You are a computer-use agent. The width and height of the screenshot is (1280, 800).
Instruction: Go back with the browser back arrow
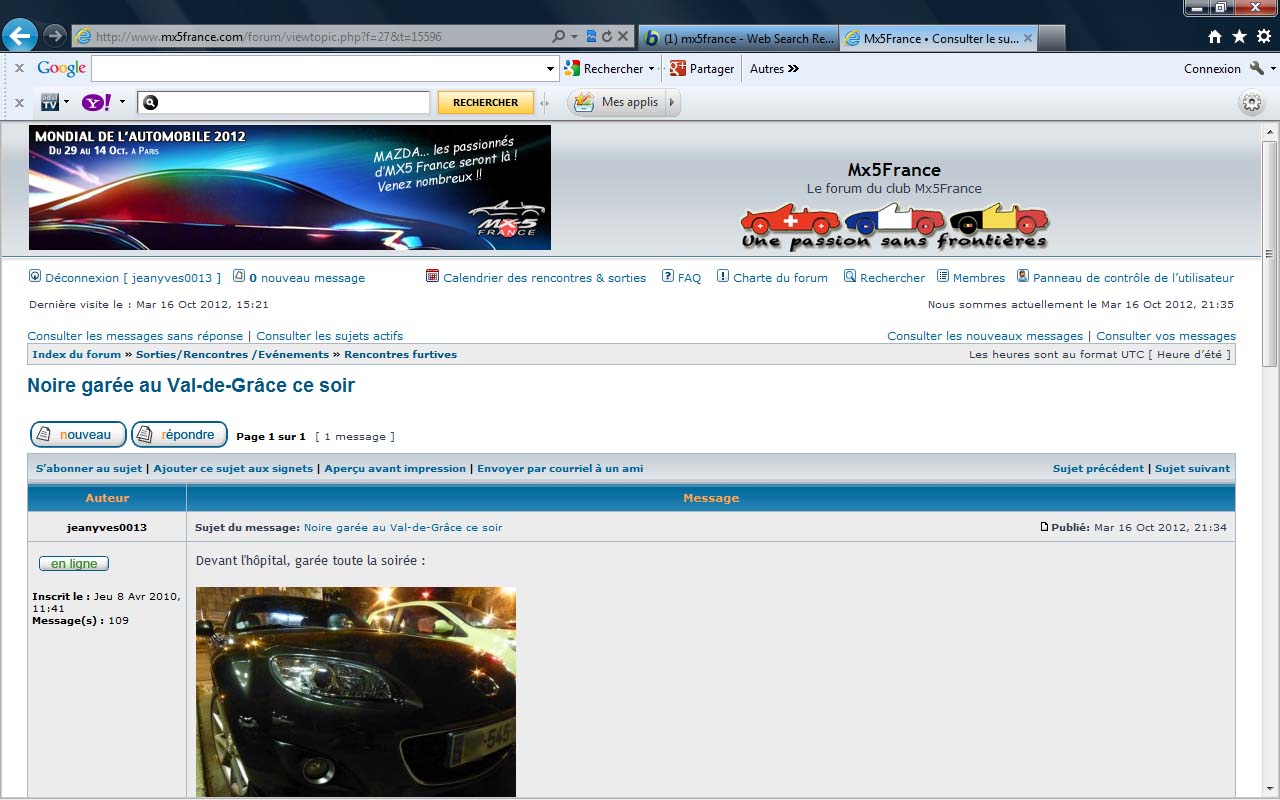point(20,36)
